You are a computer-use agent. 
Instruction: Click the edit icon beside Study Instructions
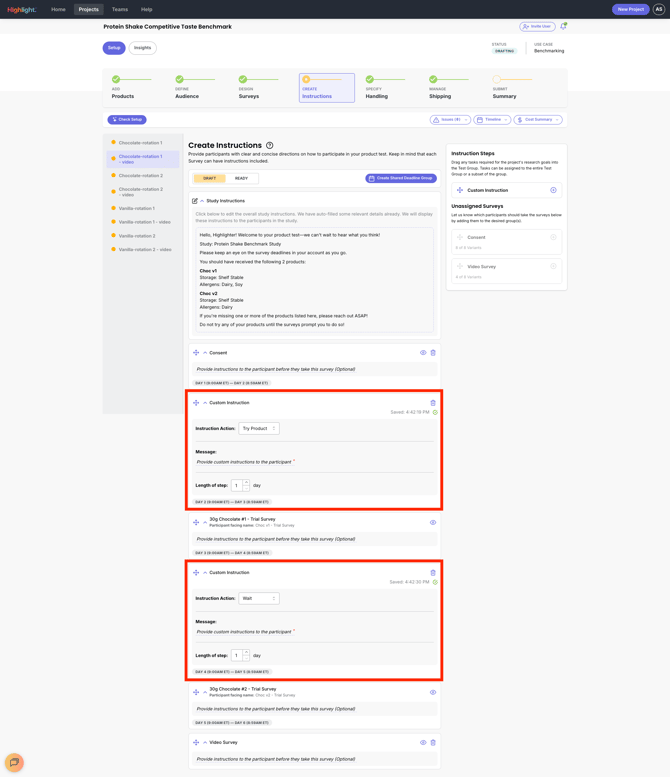(195, 201)
